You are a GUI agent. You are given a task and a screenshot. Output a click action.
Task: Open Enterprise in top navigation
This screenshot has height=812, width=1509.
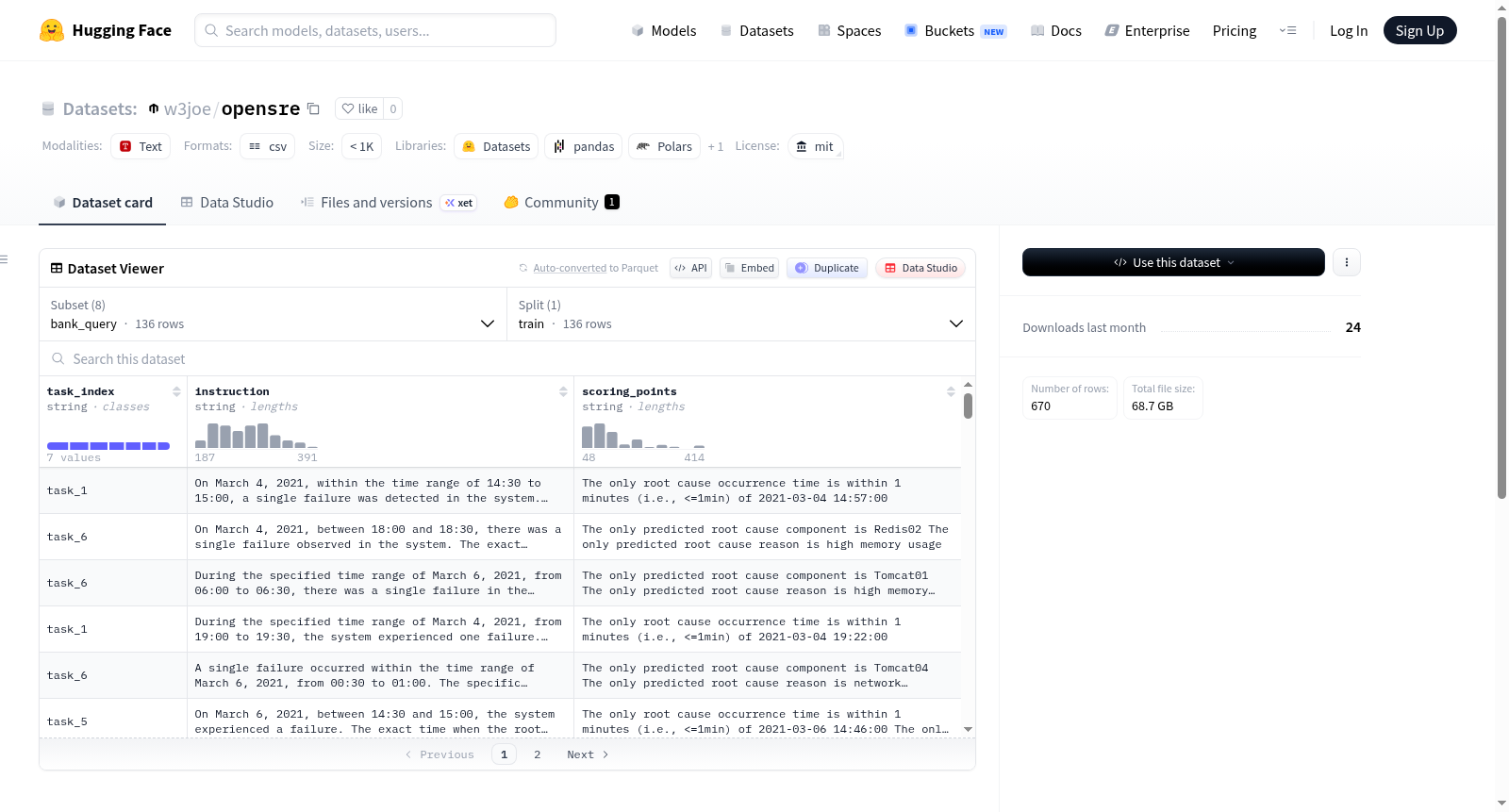pyautogui.click(x=1147, y=30)
